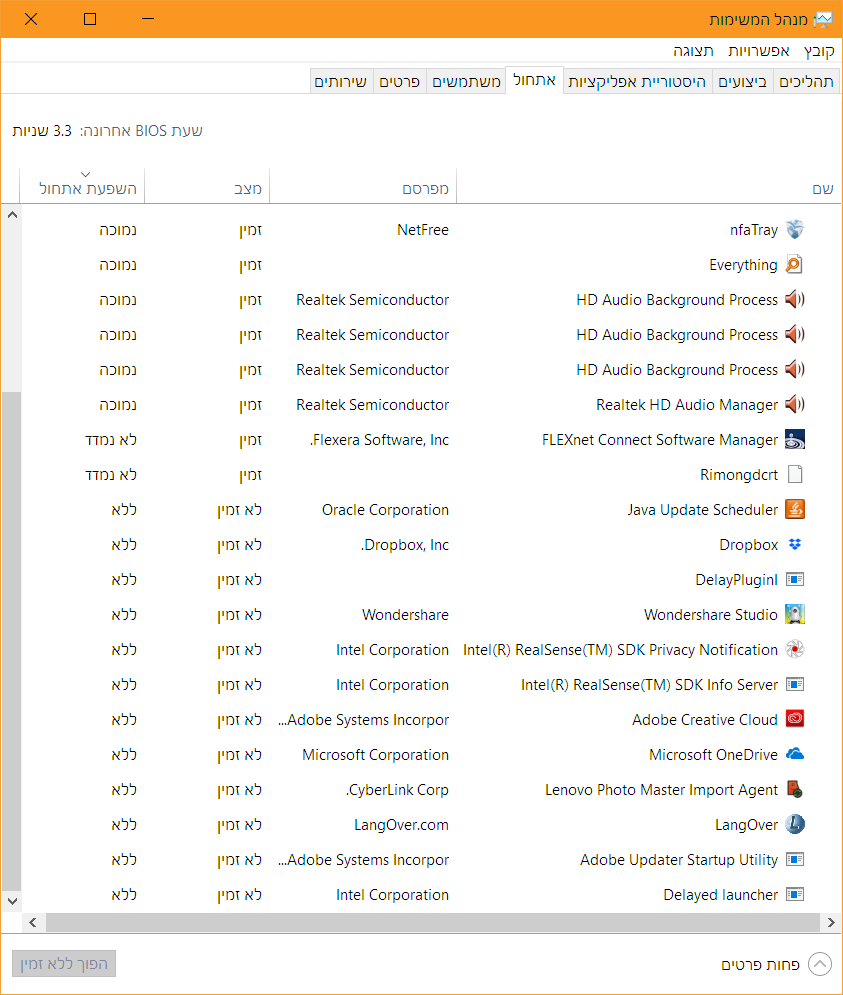Switch to the שירותים services tab
The height and width of the screenshot is (995, 843).
(x=341, y=81)
